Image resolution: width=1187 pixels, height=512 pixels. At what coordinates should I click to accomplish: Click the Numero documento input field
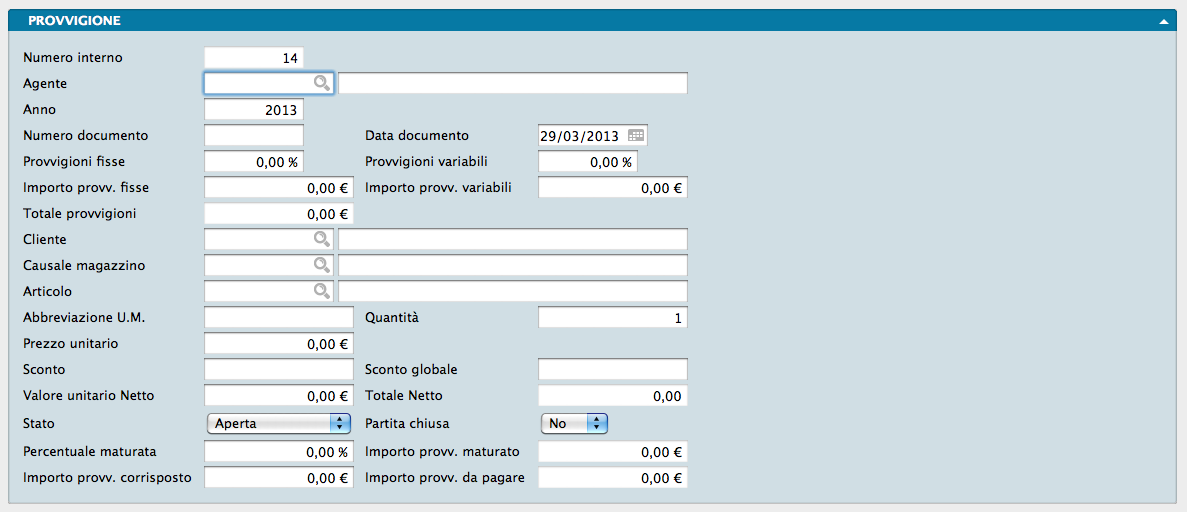253,136
